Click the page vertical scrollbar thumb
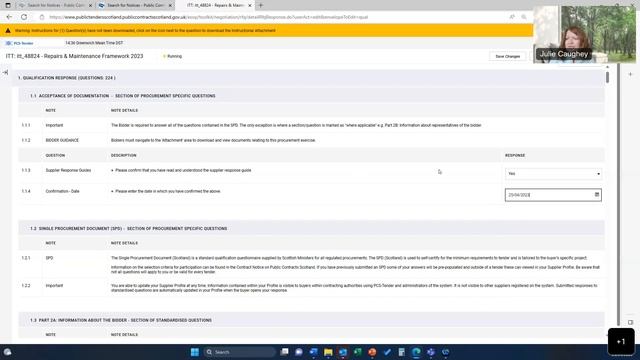Screen dimensions: 640x360 607,77
